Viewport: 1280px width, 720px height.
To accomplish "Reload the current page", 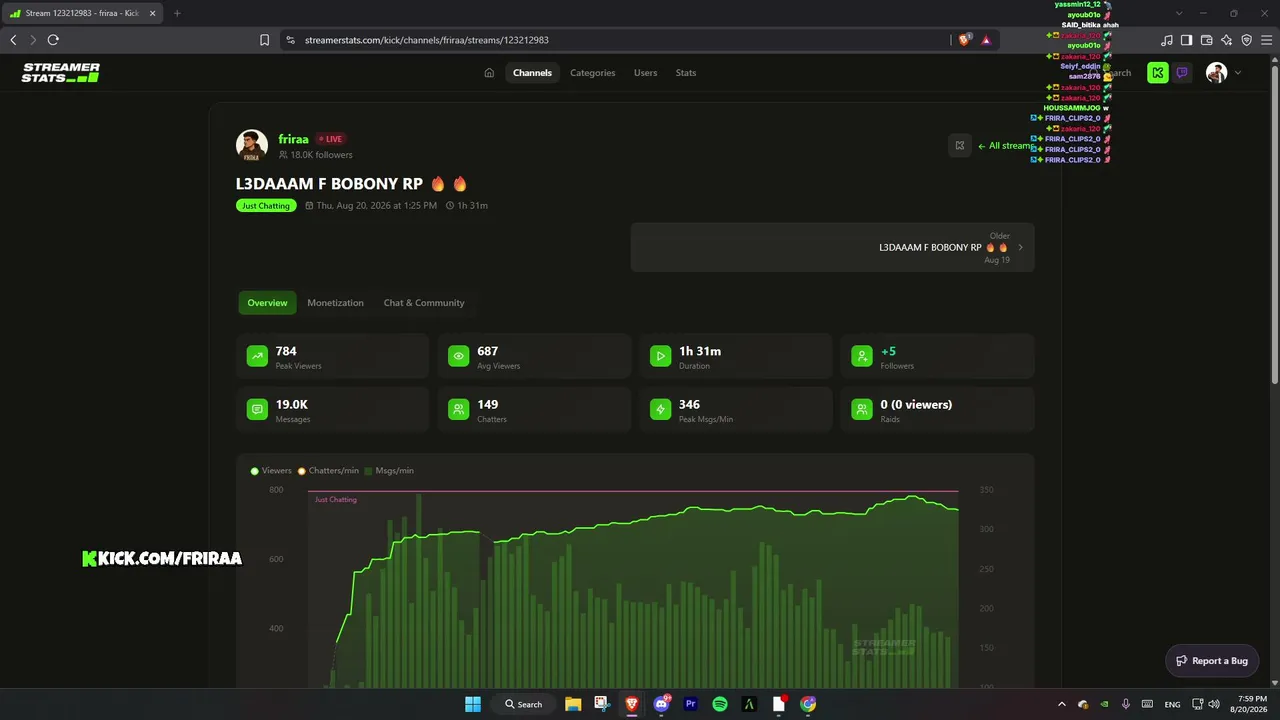I will pos(53,40).
